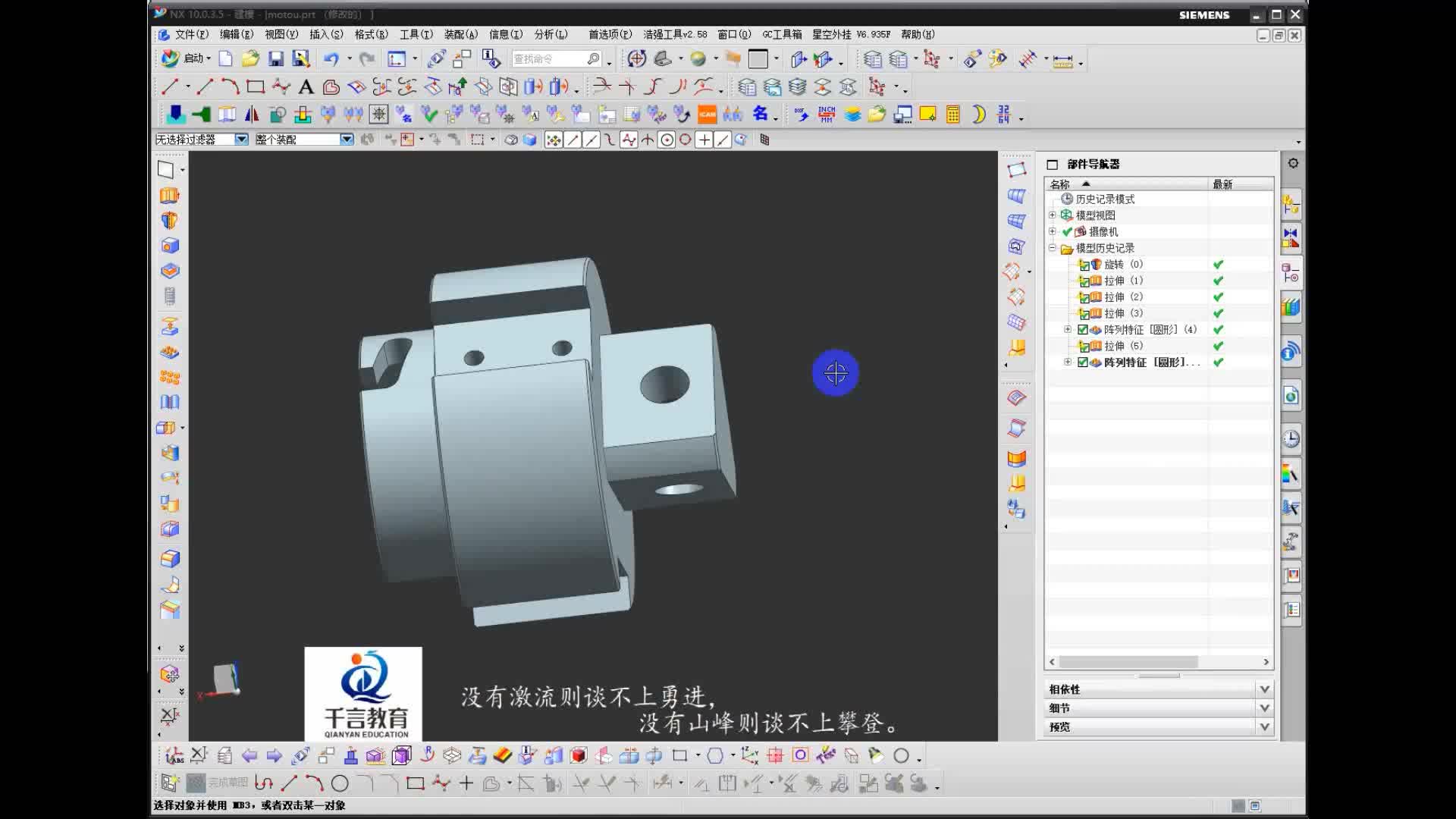The width and height of the screenshot is (1456, 819).
Task: Click the left purple back arrow icon
Action: click(249, 756)
